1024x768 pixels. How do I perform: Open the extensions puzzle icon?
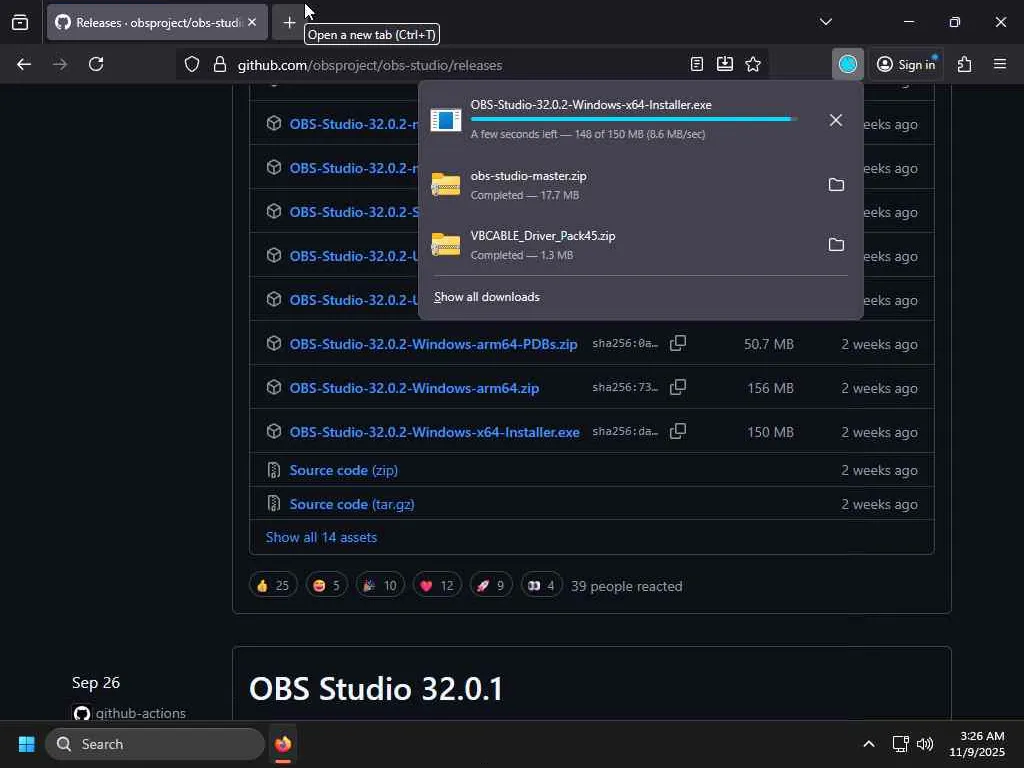[x=965, y=64]
